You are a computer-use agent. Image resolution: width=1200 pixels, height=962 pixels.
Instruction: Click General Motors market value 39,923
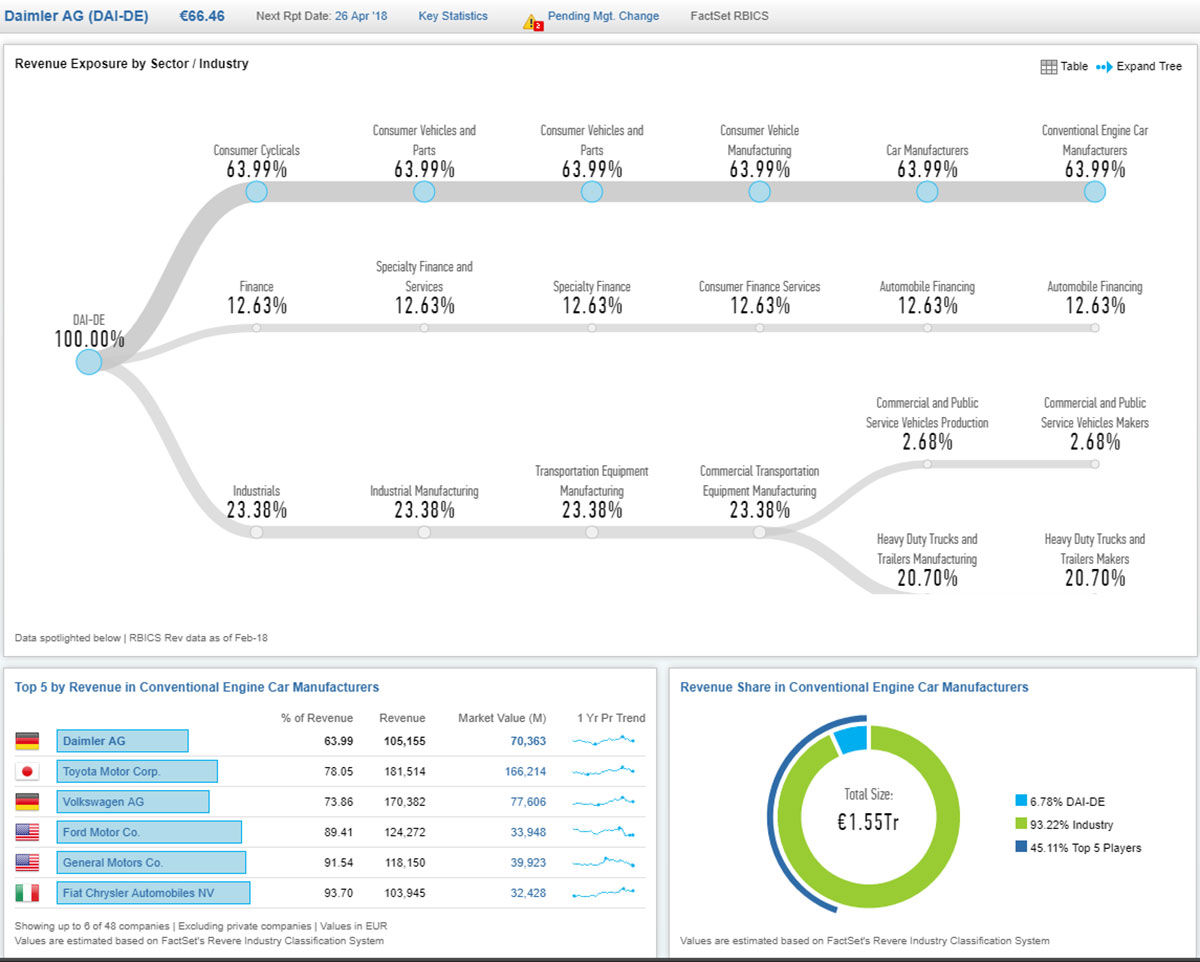click(x=528, y=863)
